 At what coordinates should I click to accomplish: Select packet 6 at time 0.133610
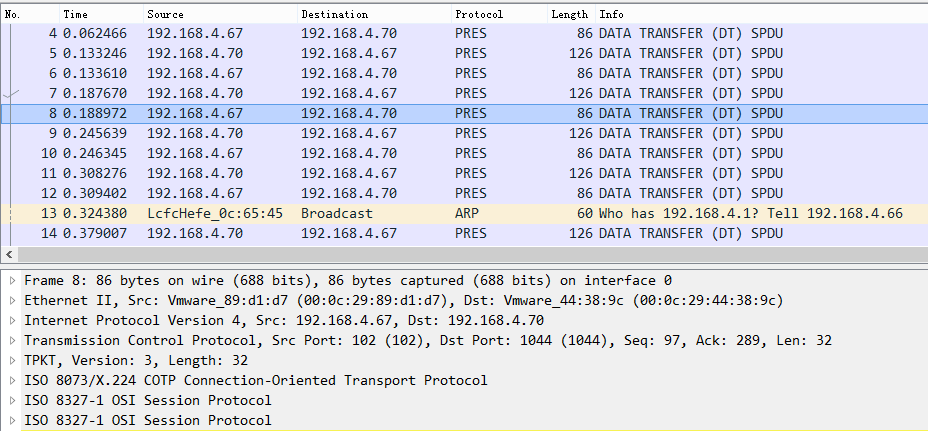click(x=400, y=73)
